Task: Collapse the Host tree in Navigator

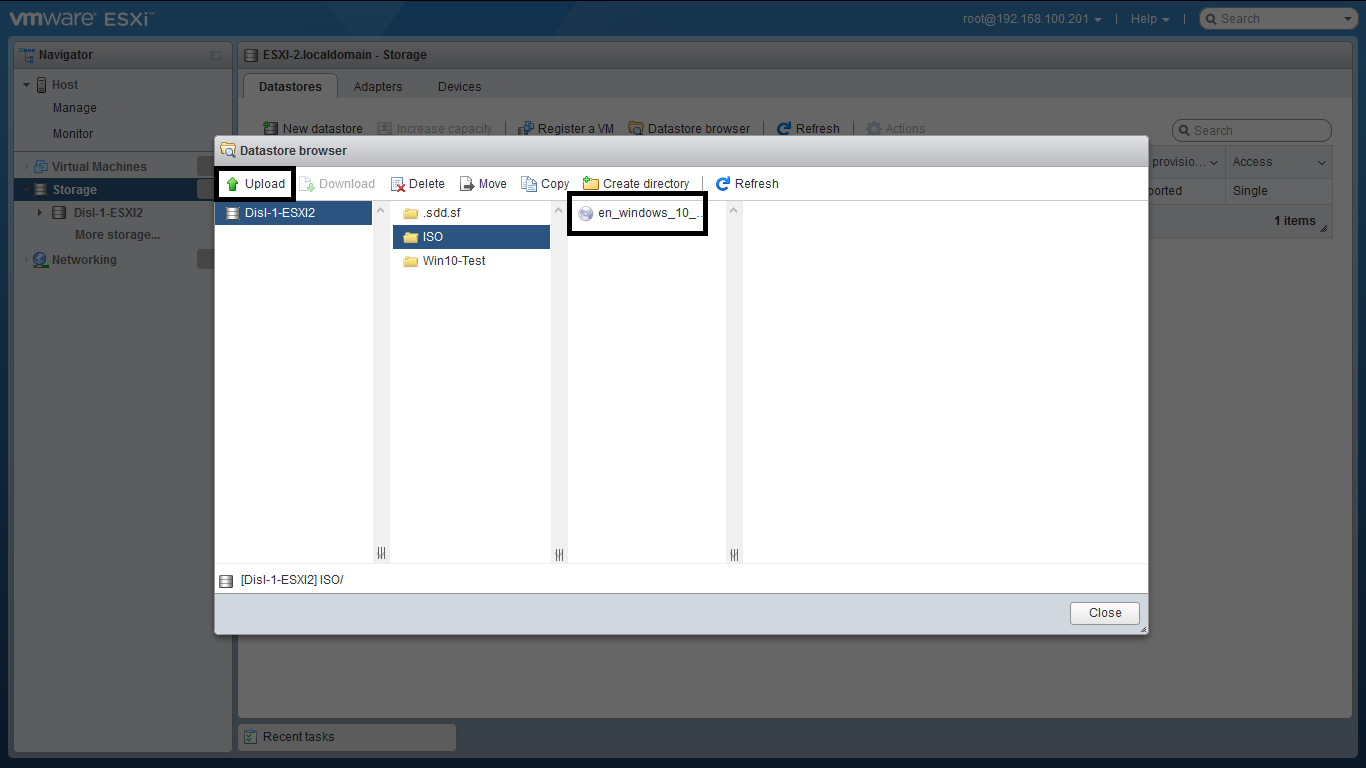Action: tap(27, 85)
